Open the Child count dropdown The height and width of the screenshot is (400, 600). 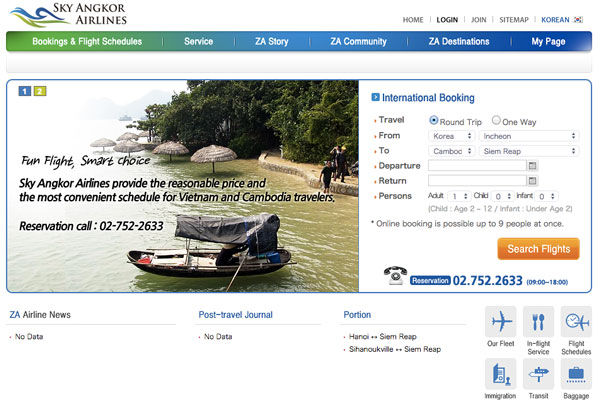pyautogui.click(x=503, y=196)
